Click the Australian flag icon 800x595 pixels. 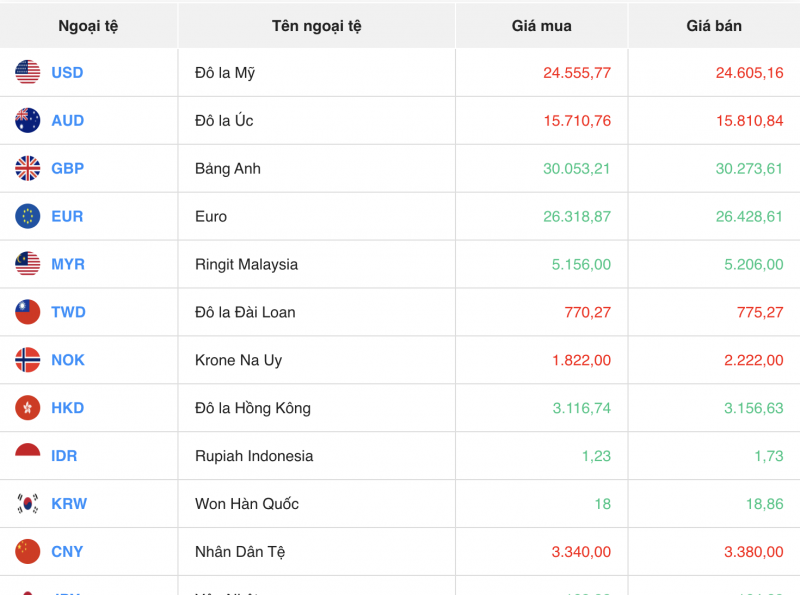[28, 121]
